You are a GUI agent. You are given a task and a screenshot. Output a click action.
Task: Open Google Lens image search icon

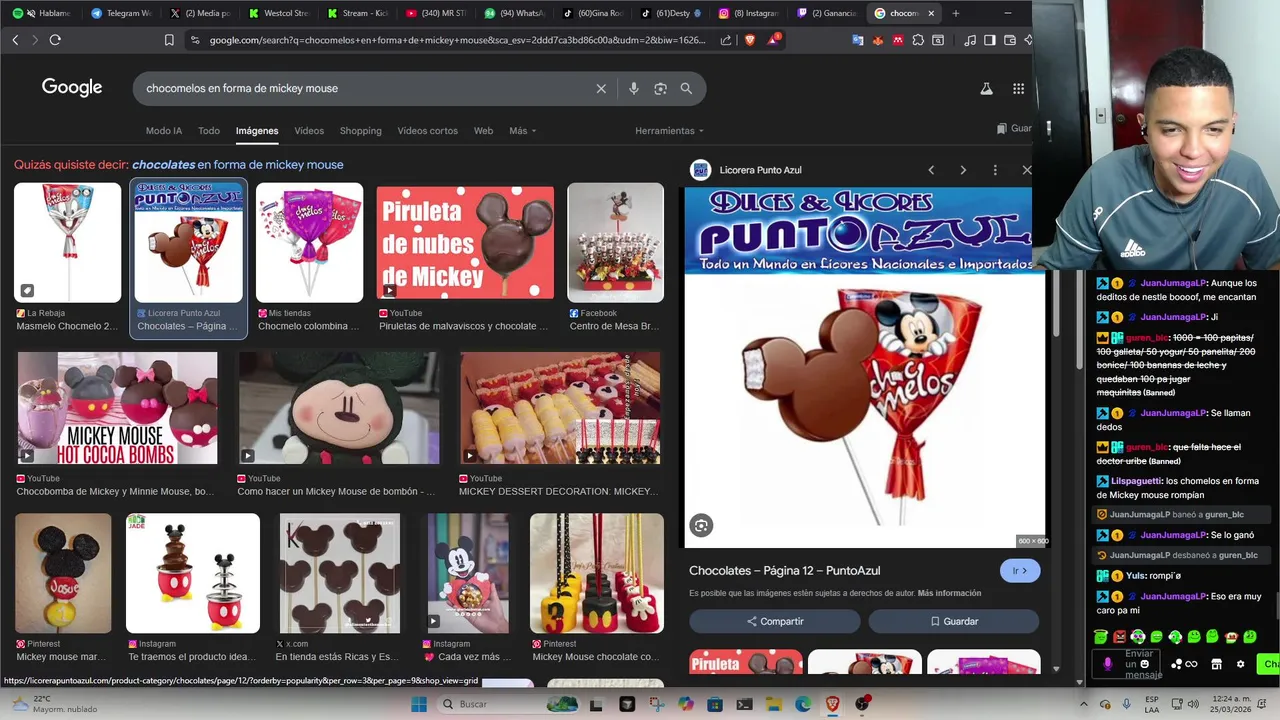660,88
